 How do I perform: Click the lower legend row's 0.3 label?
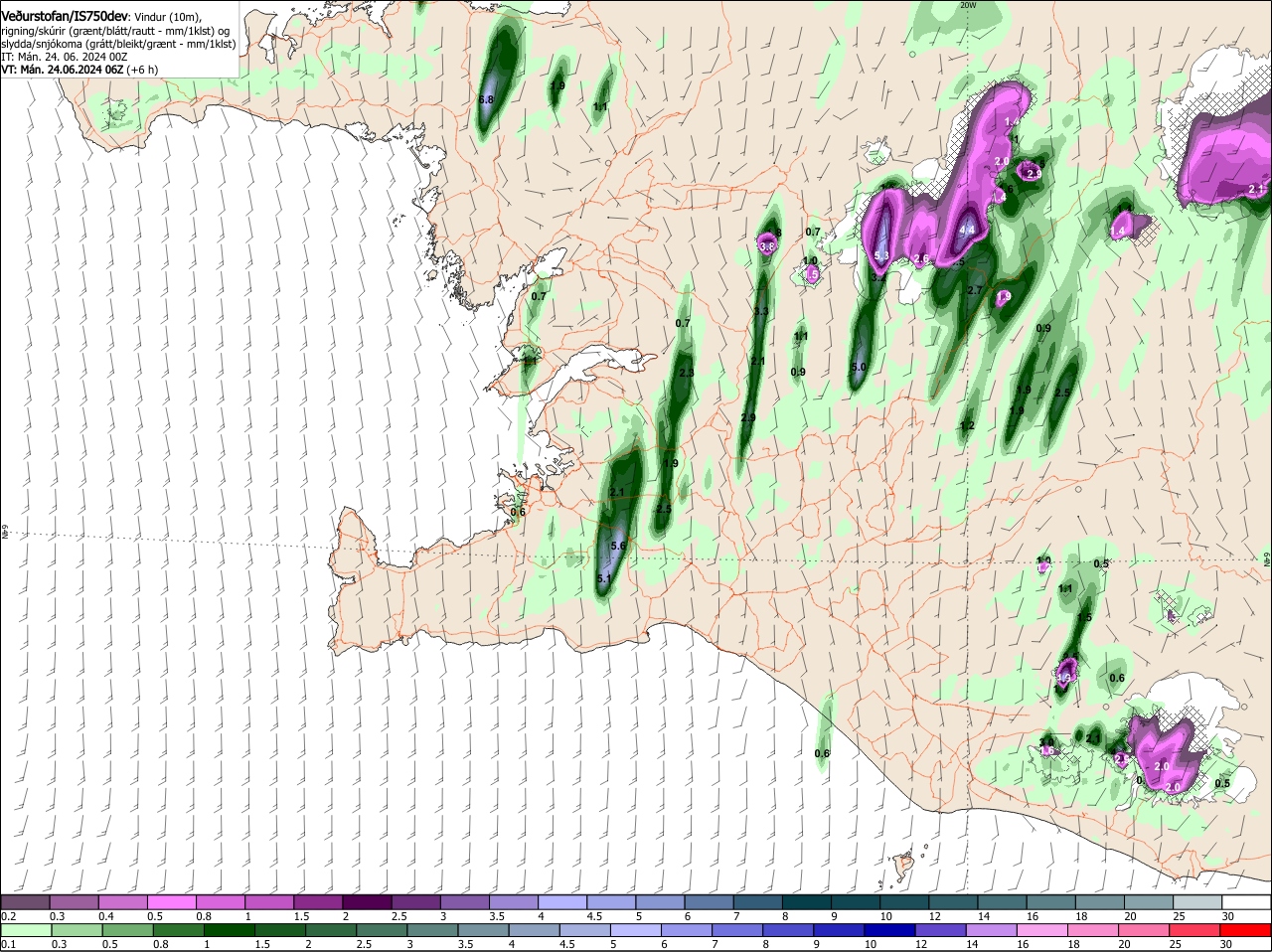pos(59,944)
